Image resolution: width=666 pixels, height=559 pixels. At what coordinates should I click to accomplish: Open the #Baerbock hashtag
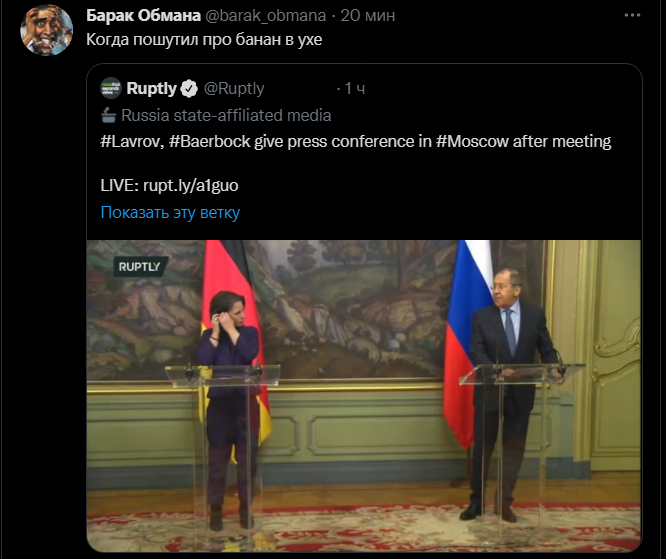pos(210,141)
